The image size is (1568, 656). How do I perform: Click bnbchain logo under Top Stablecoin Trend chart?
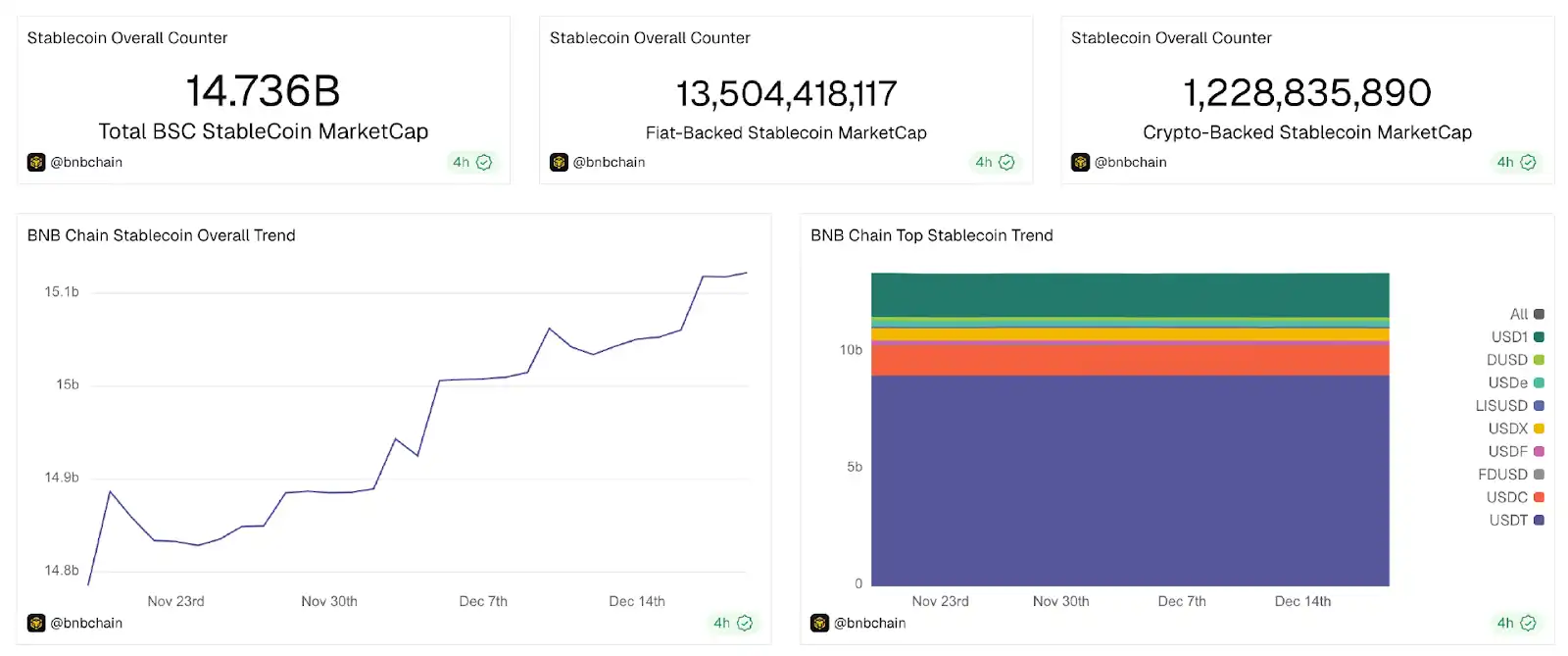pyautogui.click(x=819, y=623)
